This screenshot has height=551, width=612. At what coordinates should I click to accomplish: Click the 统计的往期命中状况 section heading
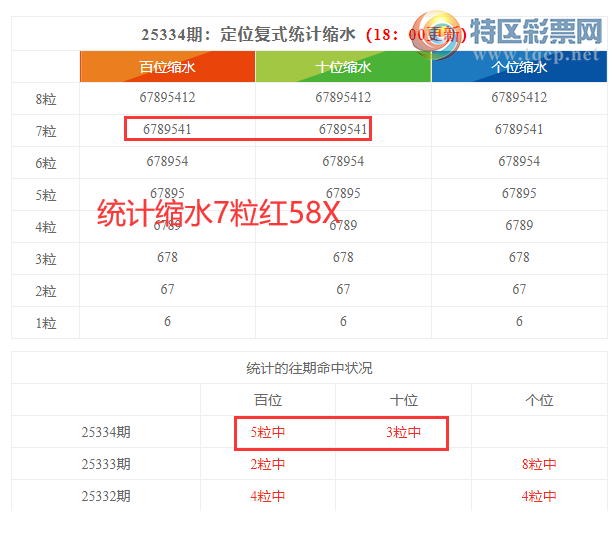[309, 368]
